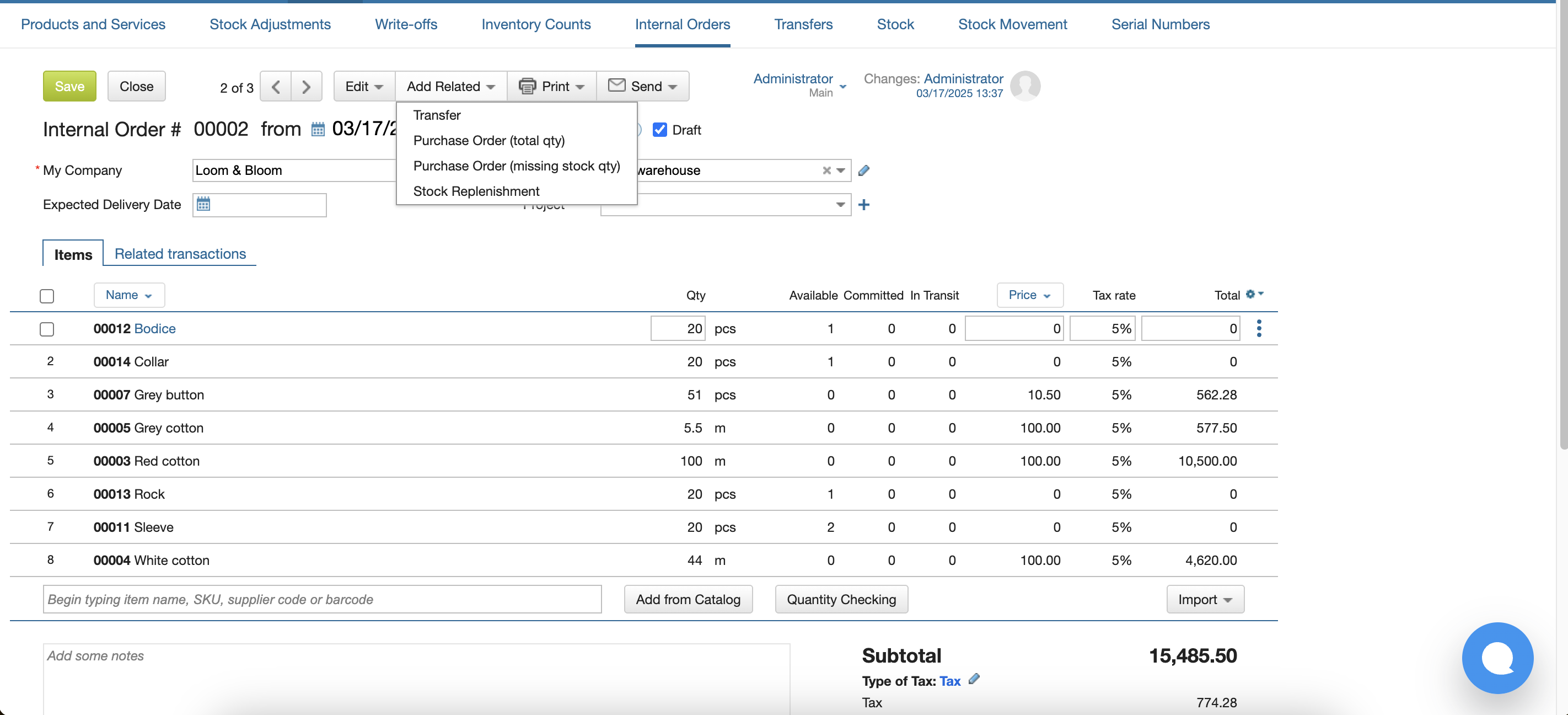The height and width of the screenshot is (715, 1568).
Task: Select the 00004 White cotton row
Action: 643,561
